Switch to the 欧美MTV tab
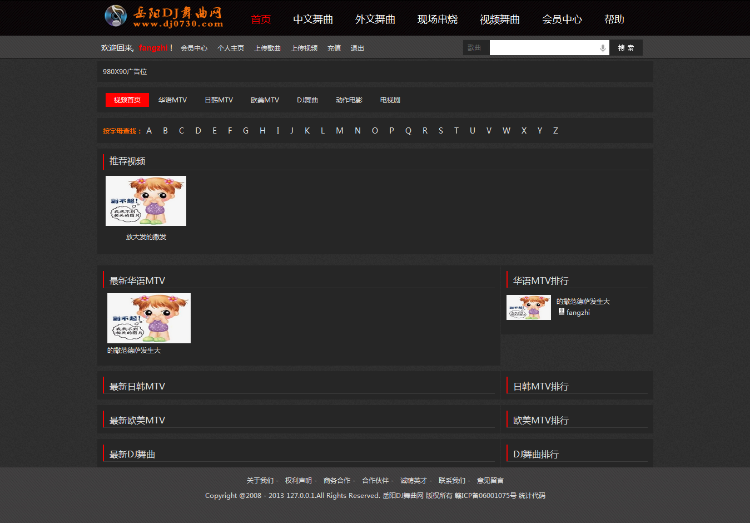Viewport: 750px width, 523px height. (265, 100)
